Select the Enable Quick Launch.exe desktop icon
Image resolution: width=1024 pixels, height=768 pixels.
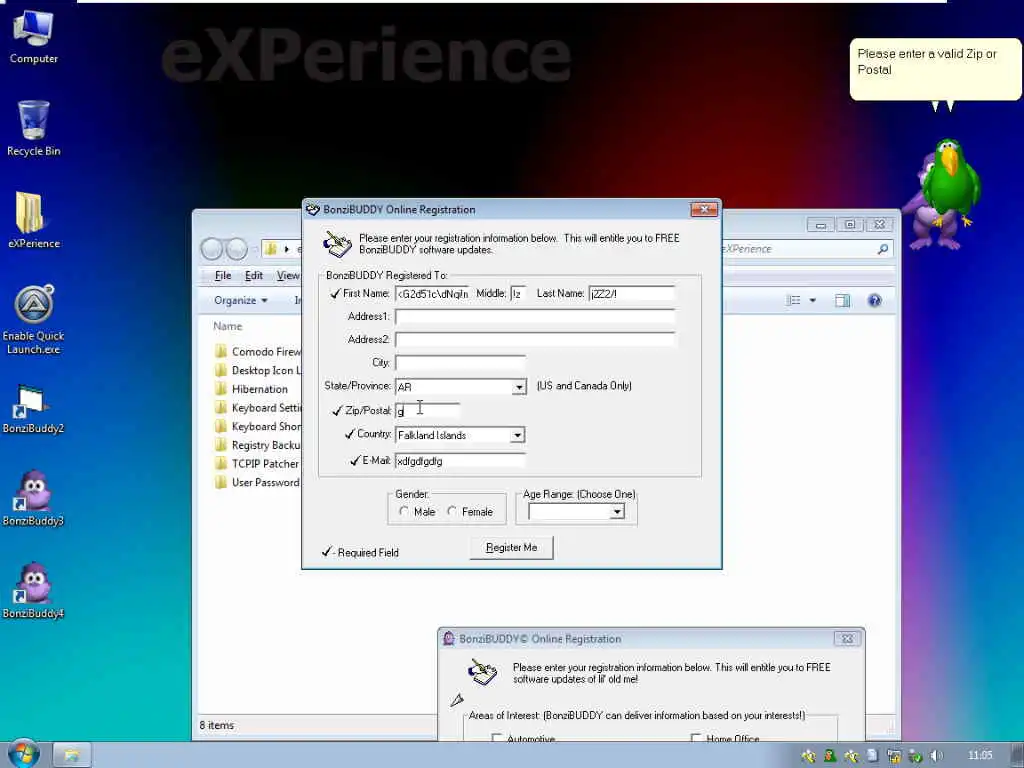(x=33, y=320)
